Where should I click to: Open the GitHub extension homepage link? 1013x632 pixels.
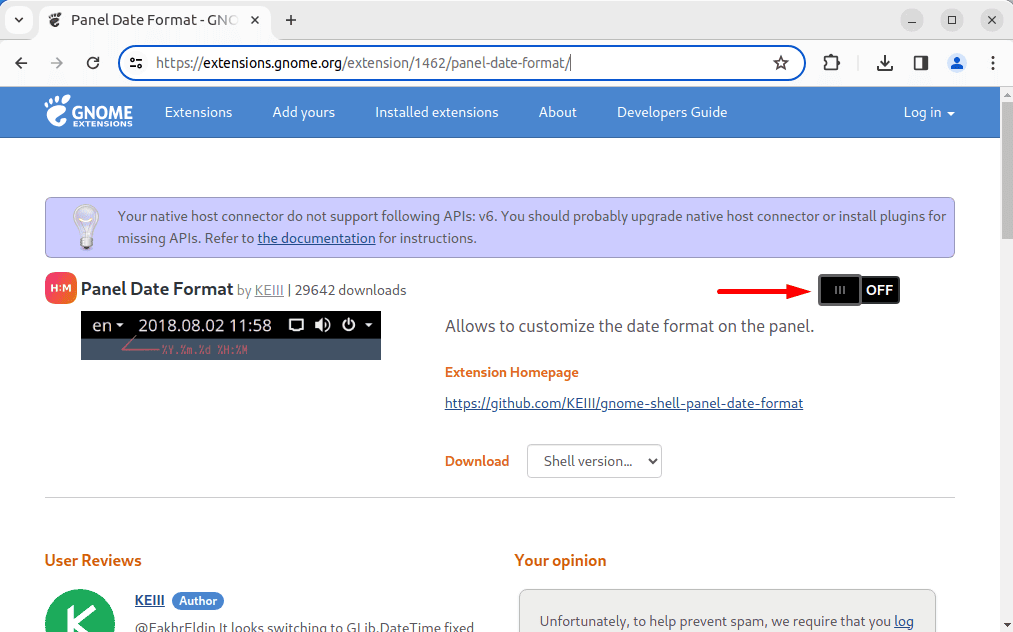(624, 403)
